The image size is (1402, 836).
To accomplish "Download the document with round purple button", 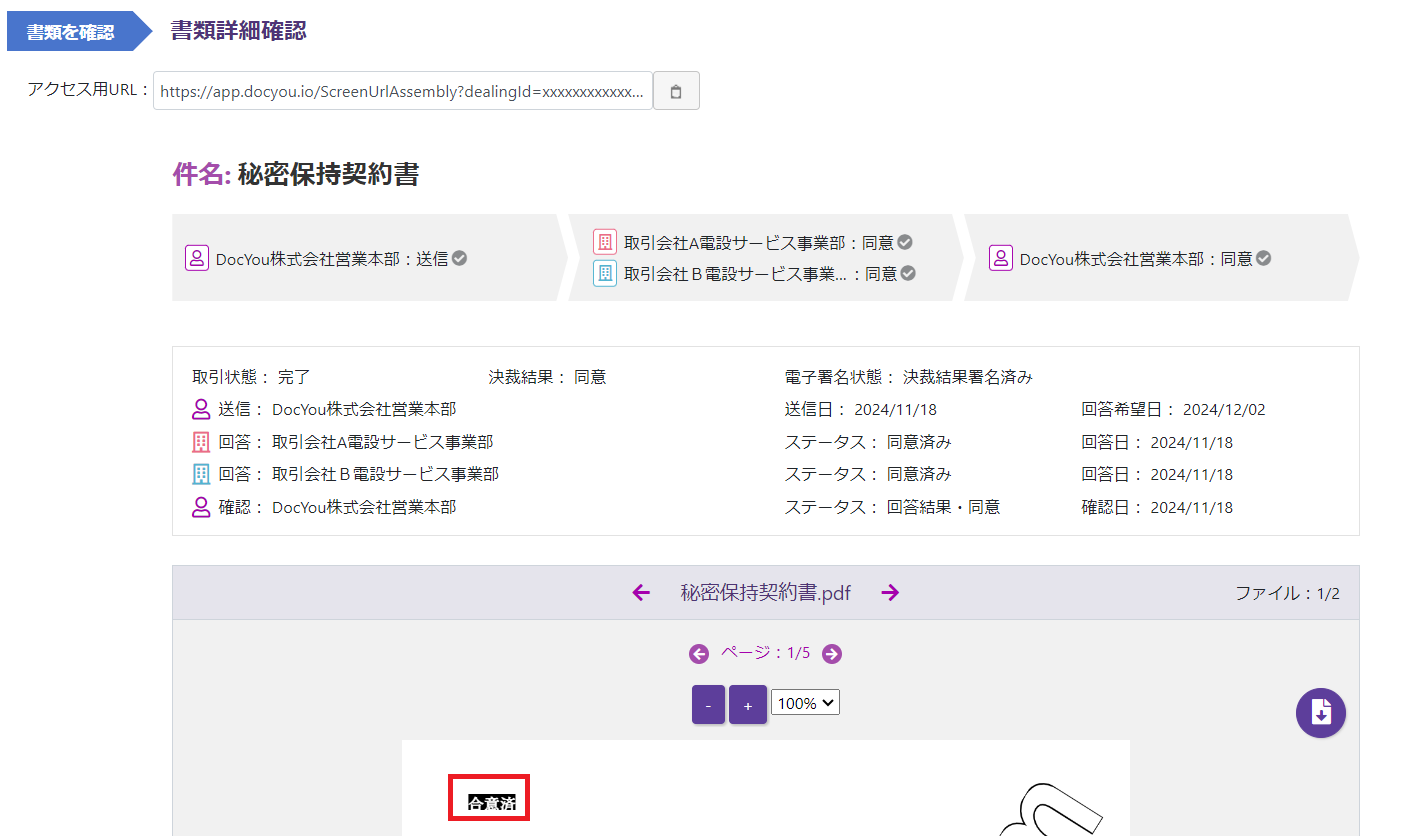I will coord(1320,713).
